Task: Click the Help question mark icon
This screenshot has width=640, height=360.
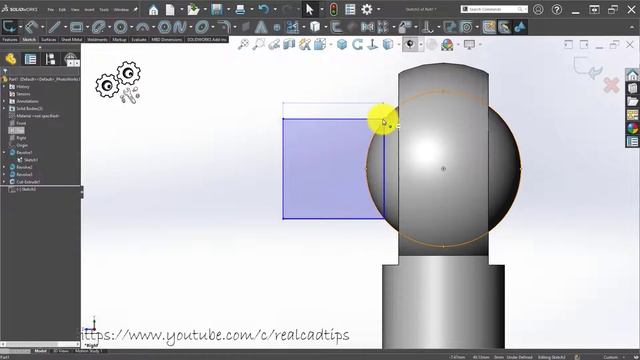Action: 557,9
